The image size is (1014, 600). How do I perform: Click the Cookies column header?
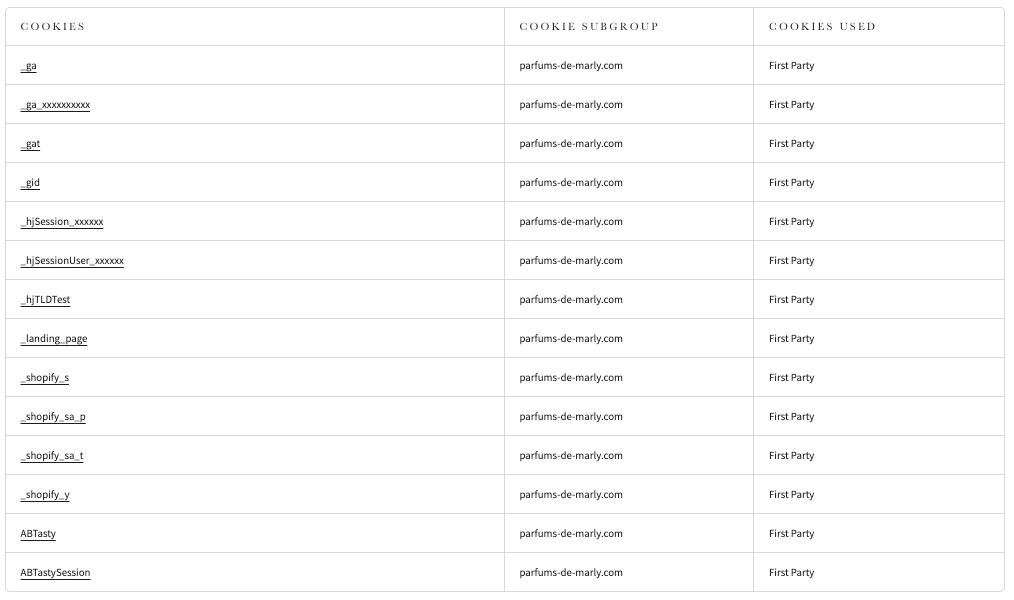click(x=53, y=27)
